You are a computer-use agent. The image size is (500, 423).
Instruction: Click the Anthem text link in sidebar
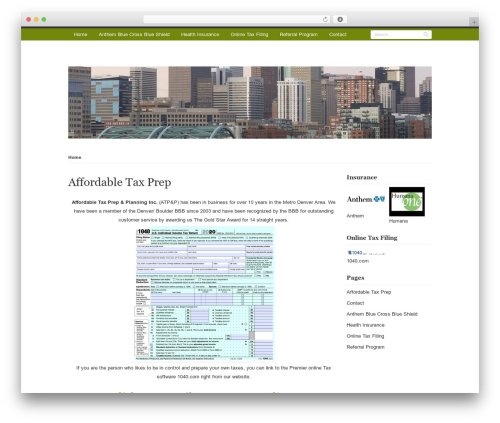point(355,216)
